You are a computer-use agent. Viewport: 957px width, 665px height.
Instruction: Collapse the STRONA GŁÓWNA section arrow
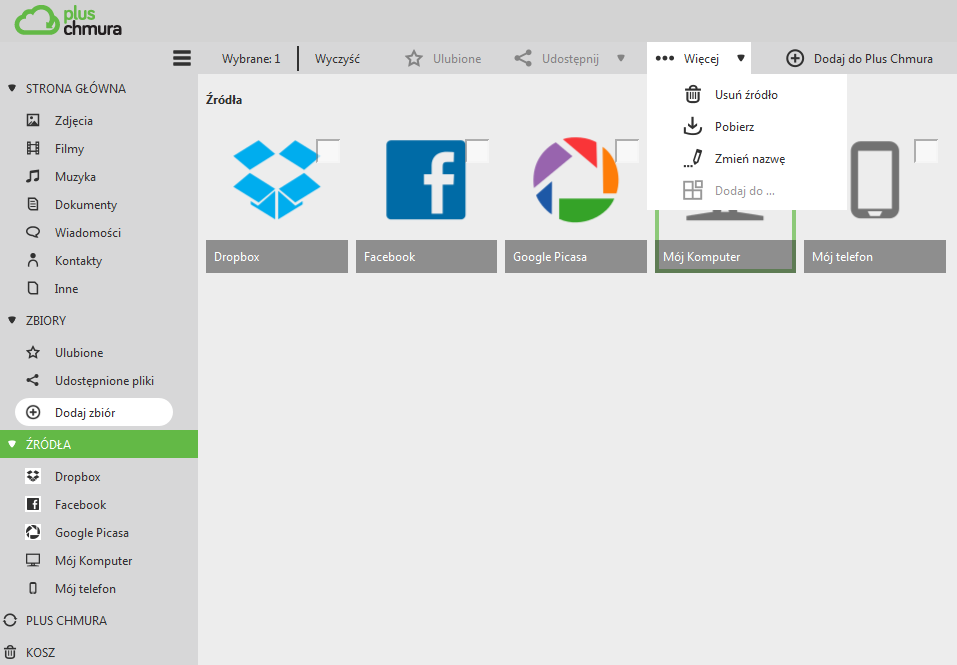pyautogui.click(x=12, y=88)
